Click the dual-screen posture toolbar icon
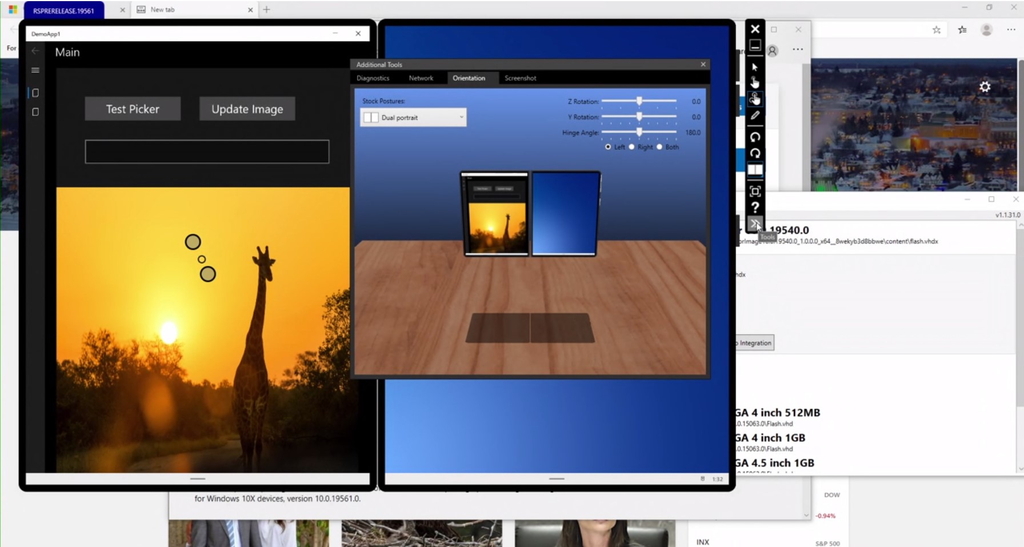 (x=755, y=170)
